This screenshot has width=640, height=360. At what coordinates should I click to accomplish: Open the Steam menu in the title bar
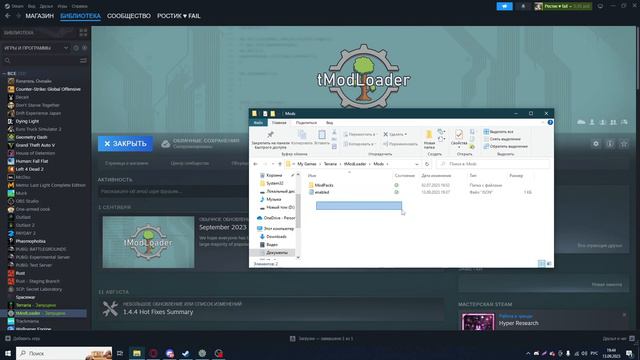[x=14, y=6]
